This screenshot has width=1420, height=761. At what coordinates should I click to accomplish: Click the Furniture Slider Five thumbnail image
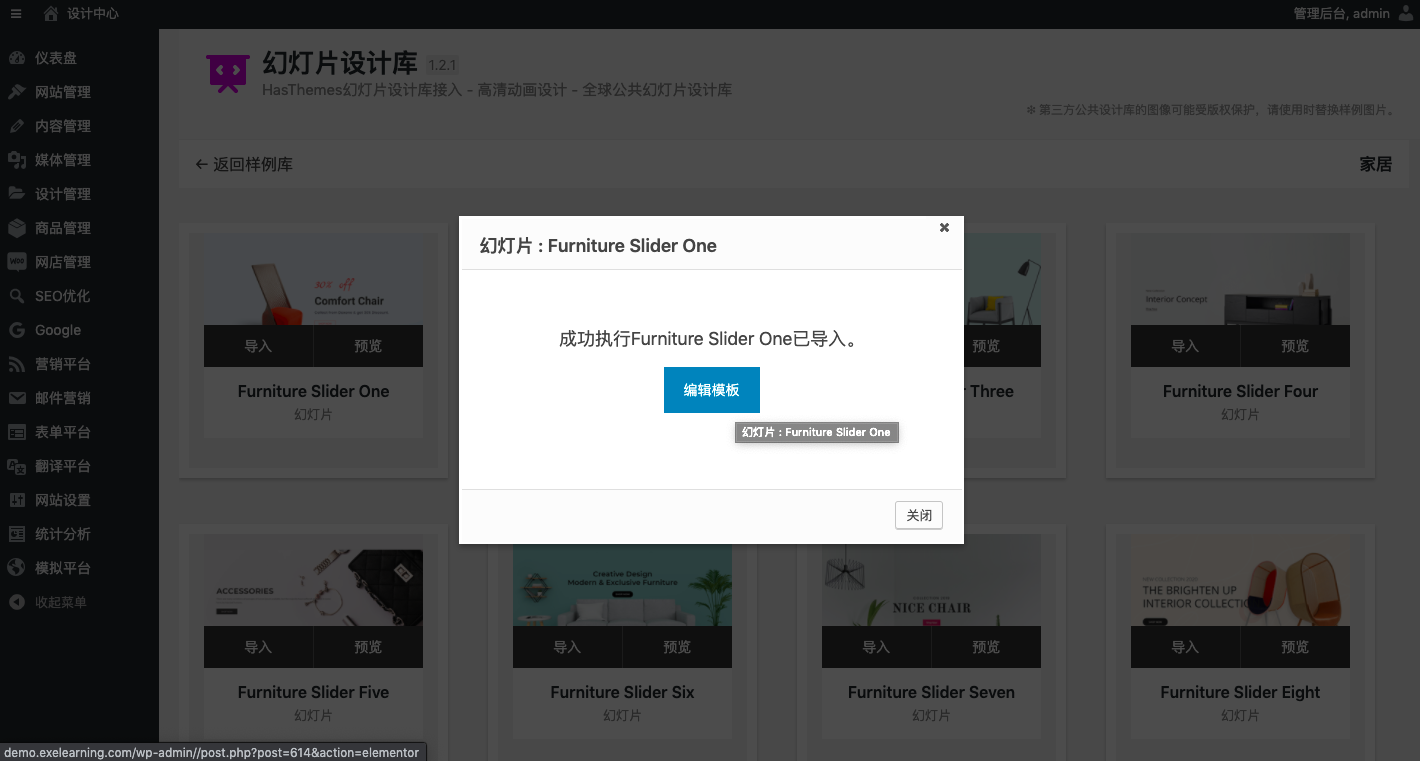(x=313, y=581)
